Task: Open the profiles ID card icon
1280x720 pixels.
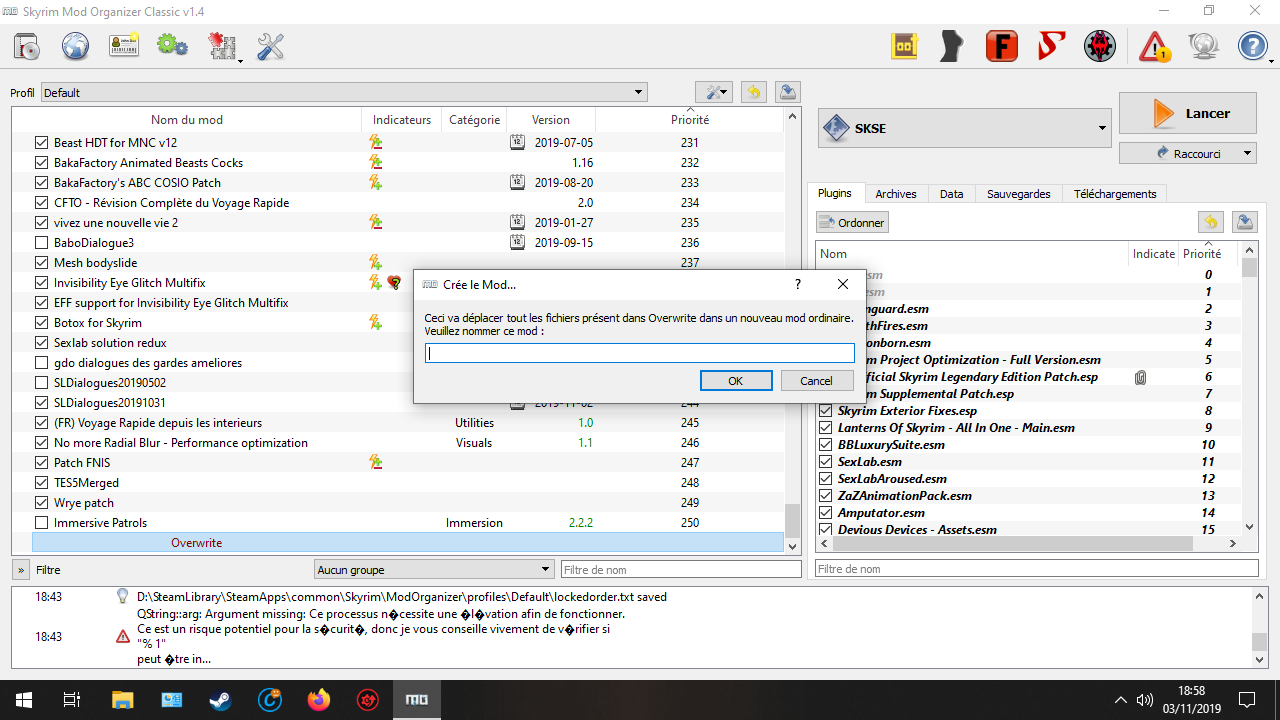Action: pyautogui.click(x=124, y=46)
